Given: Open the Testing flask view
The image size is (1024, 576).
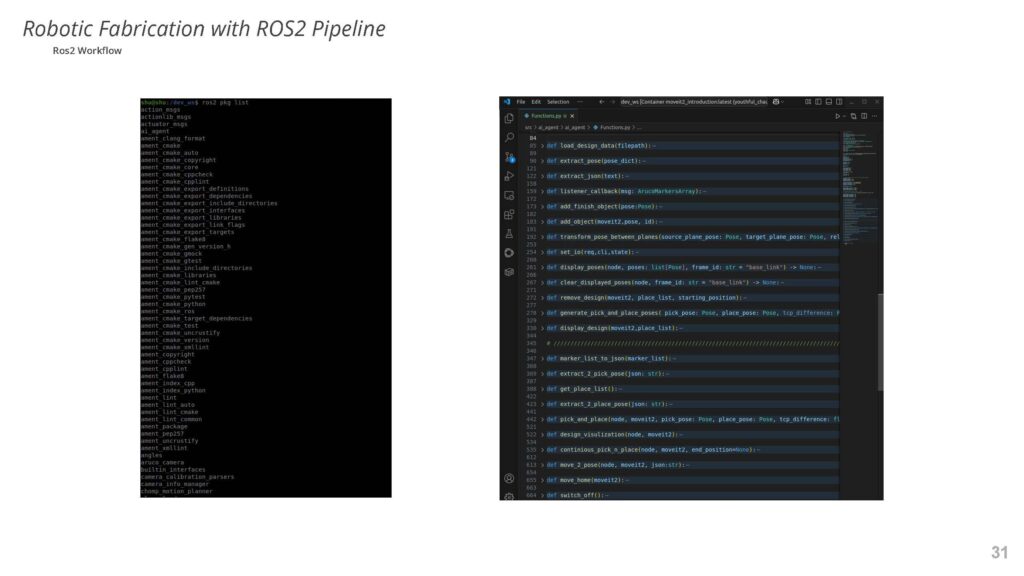Looking at the screenshot, I should click(509, 234).
